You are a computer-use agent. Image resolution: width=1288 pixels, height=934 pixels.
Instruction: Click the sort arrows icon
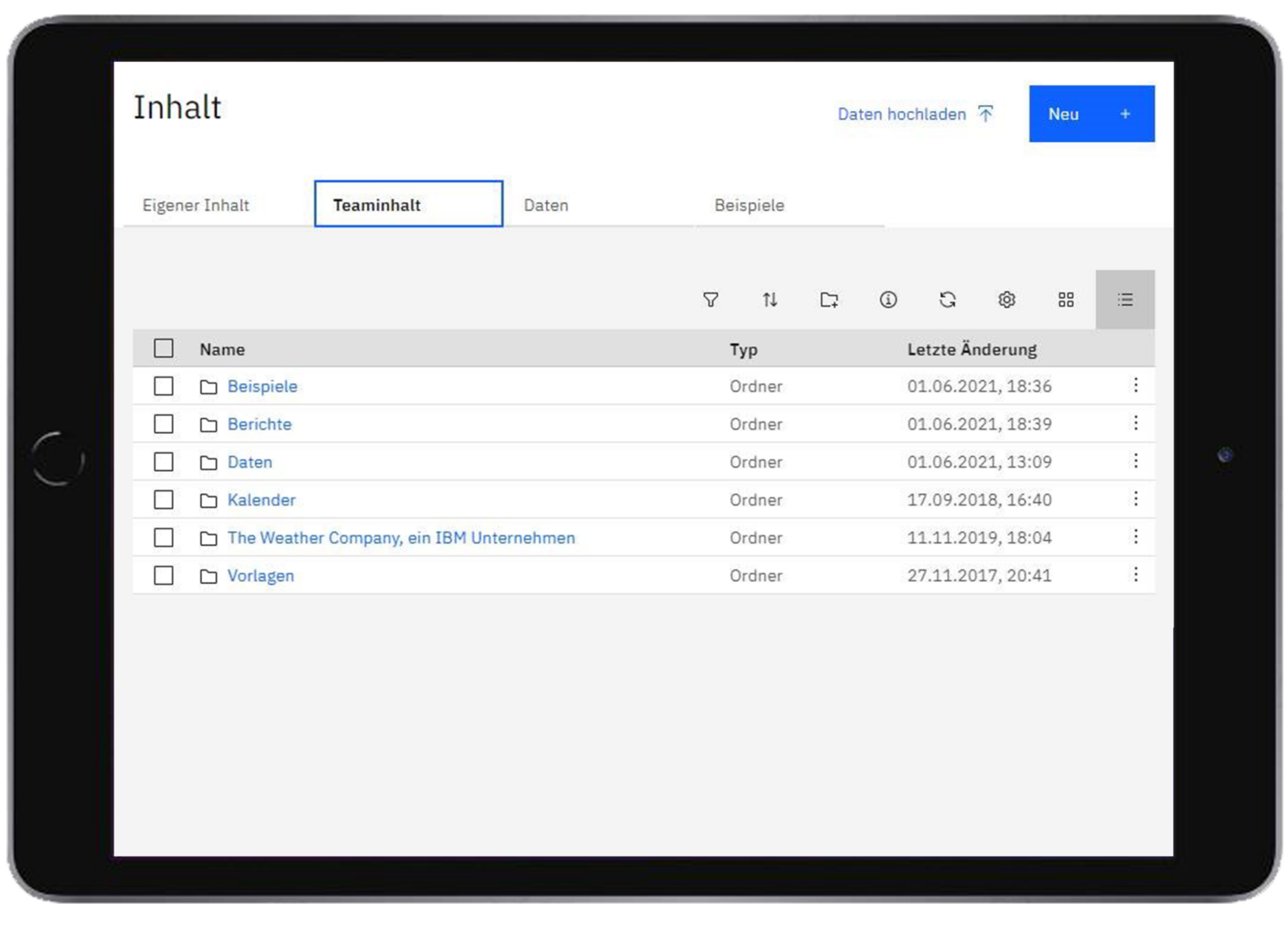click(769, 300)
